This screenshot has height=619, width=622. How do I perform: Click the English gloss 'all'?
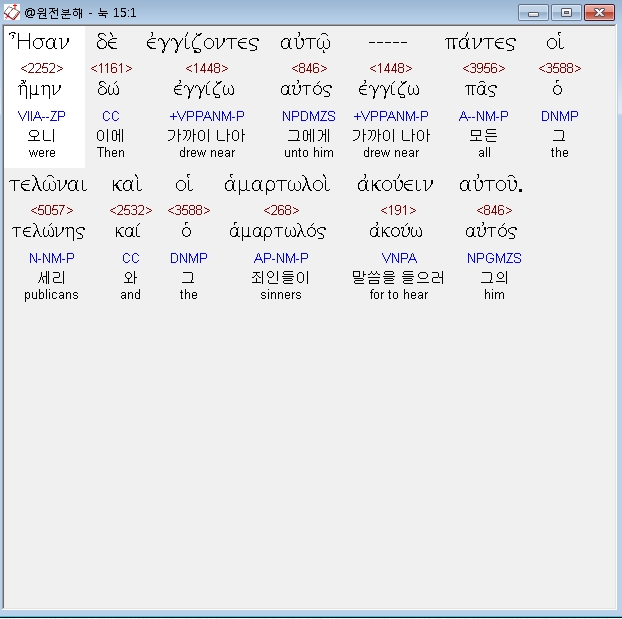tap(484, 152)
